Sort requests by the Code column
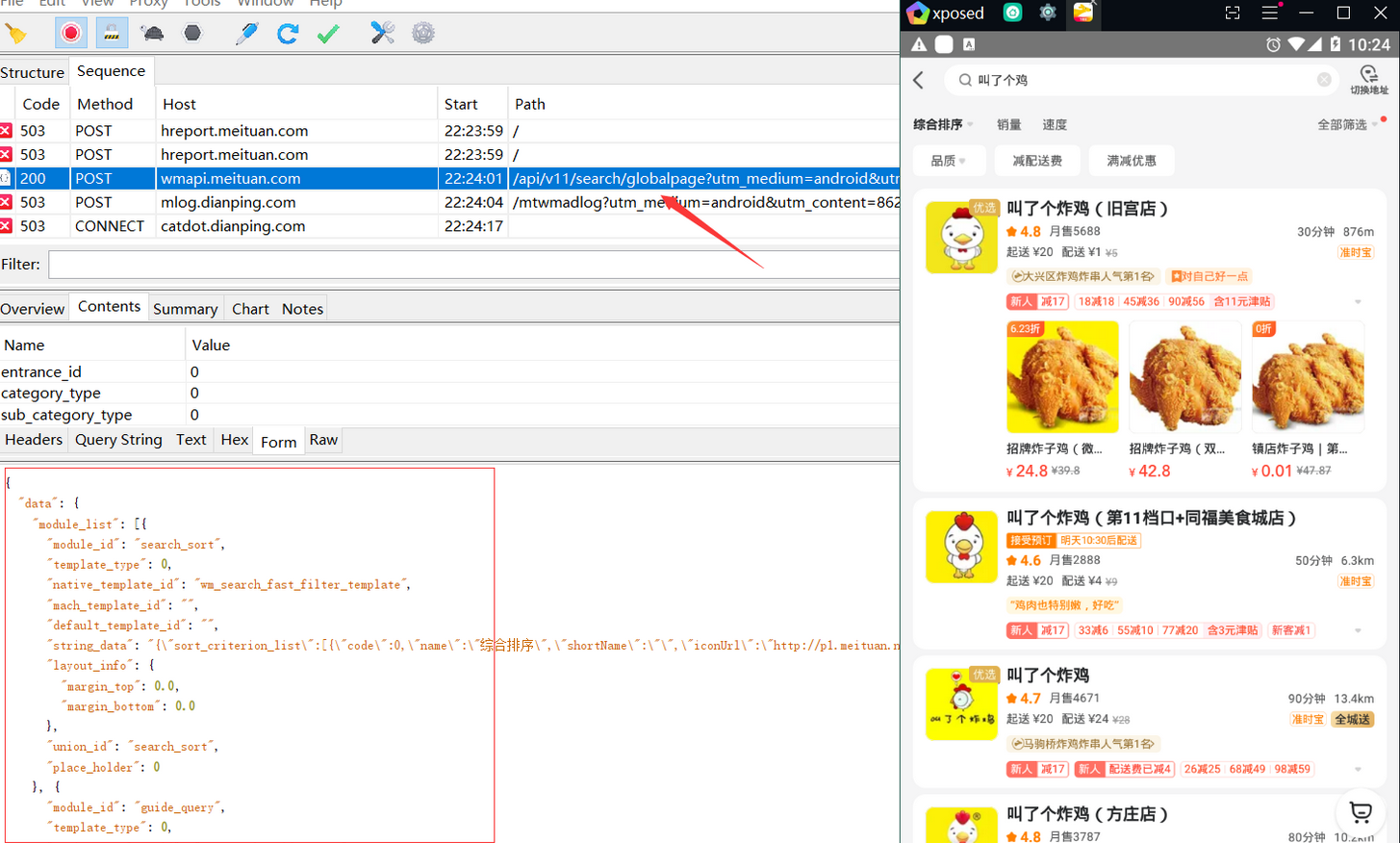The height and width of the screenshot is (843, 1400). point(41,104)
